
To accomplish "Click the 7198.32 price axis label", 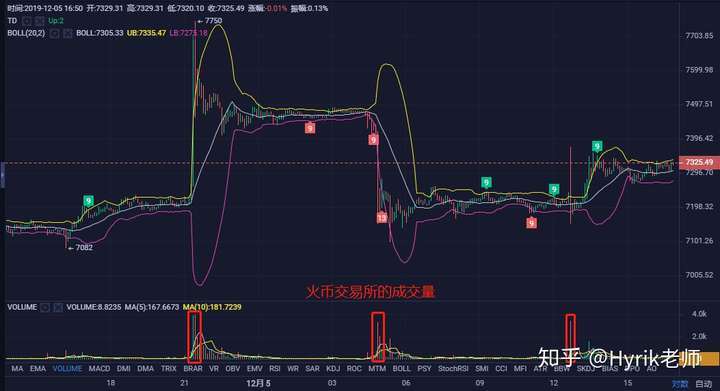I will 699,207.
